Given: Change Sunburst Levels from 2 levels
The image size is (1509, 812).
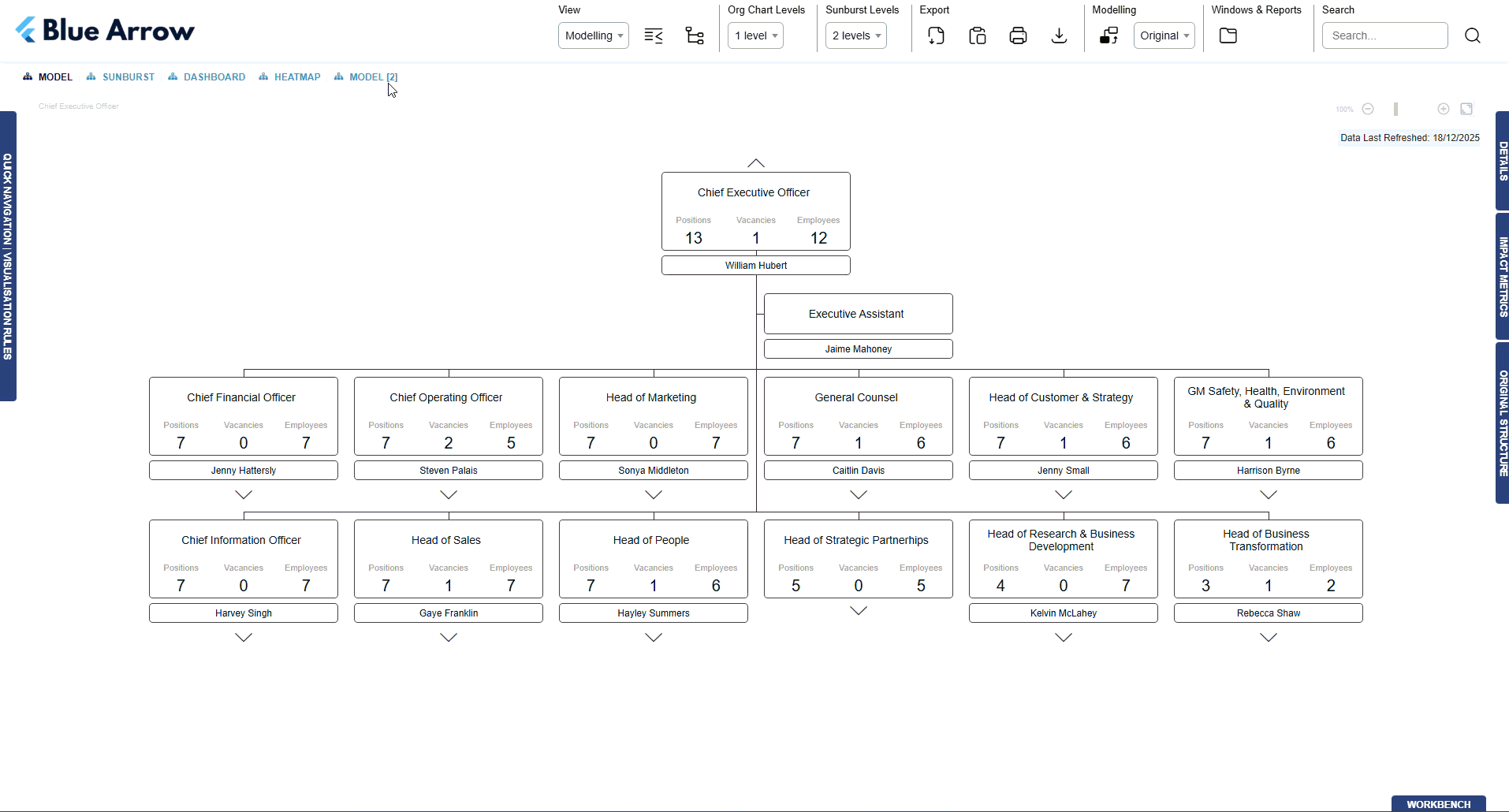Looking at the screenshot, I should 855,35.
